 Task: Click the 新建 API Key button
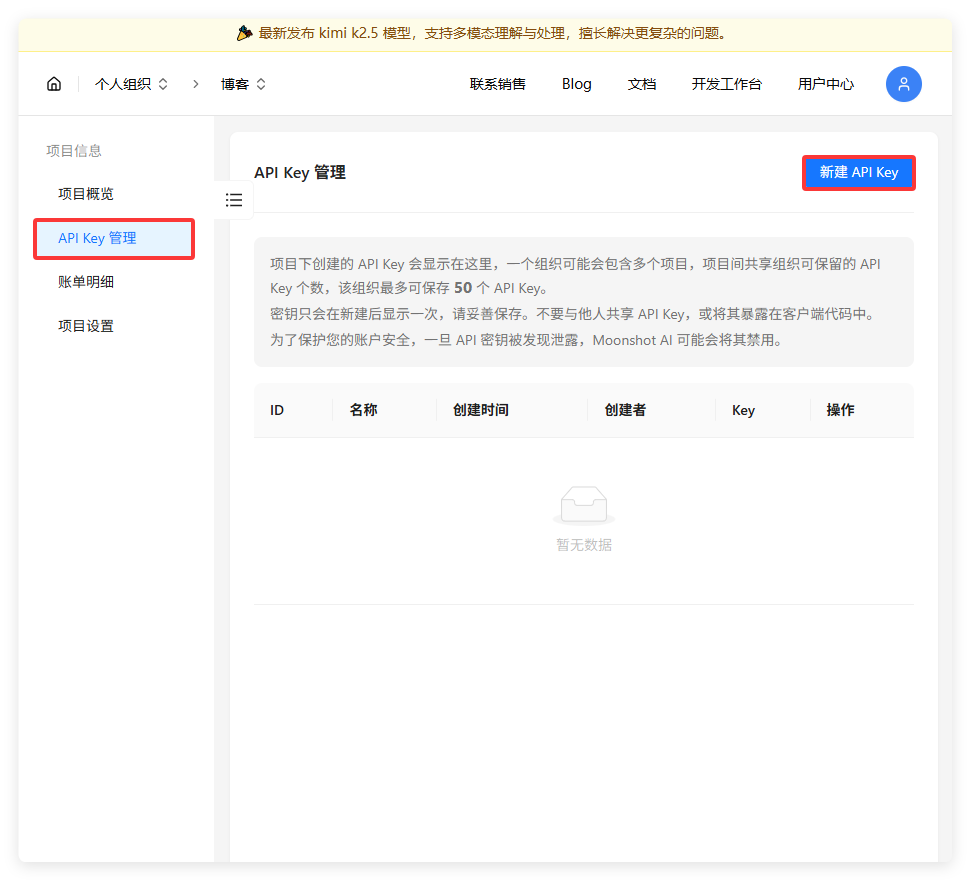(858, 173)
